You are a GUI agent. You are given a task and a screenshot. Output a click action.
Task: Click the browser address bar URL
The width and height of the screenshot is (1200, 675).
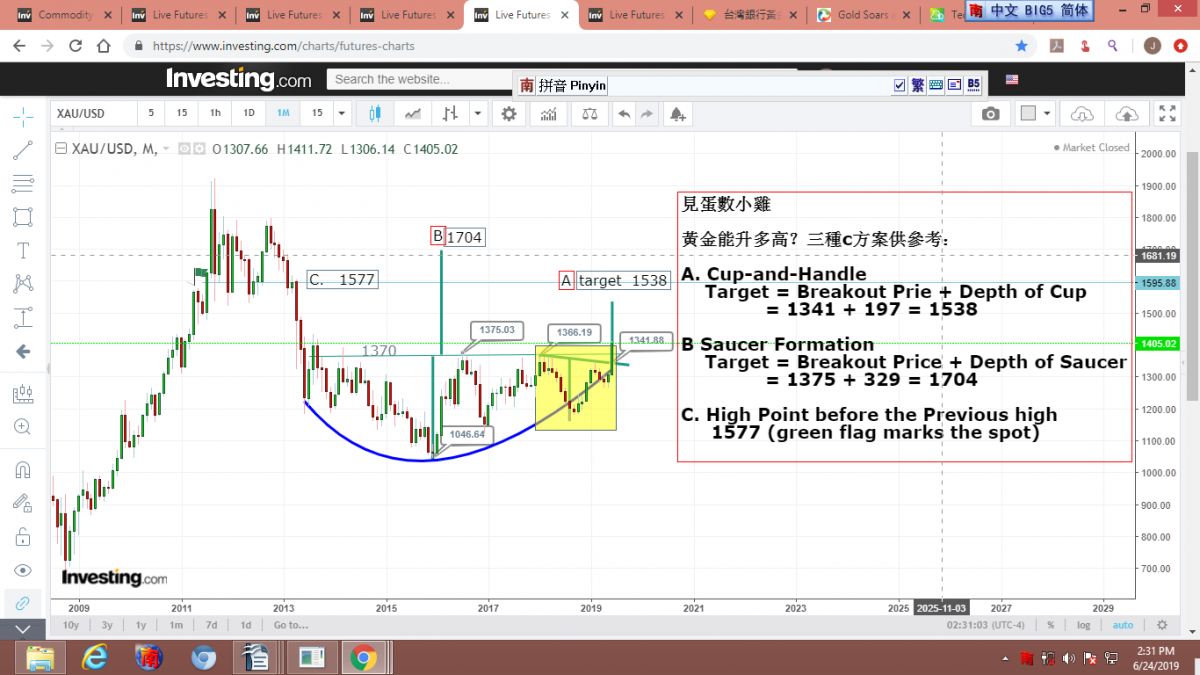[x=283, y=46]
